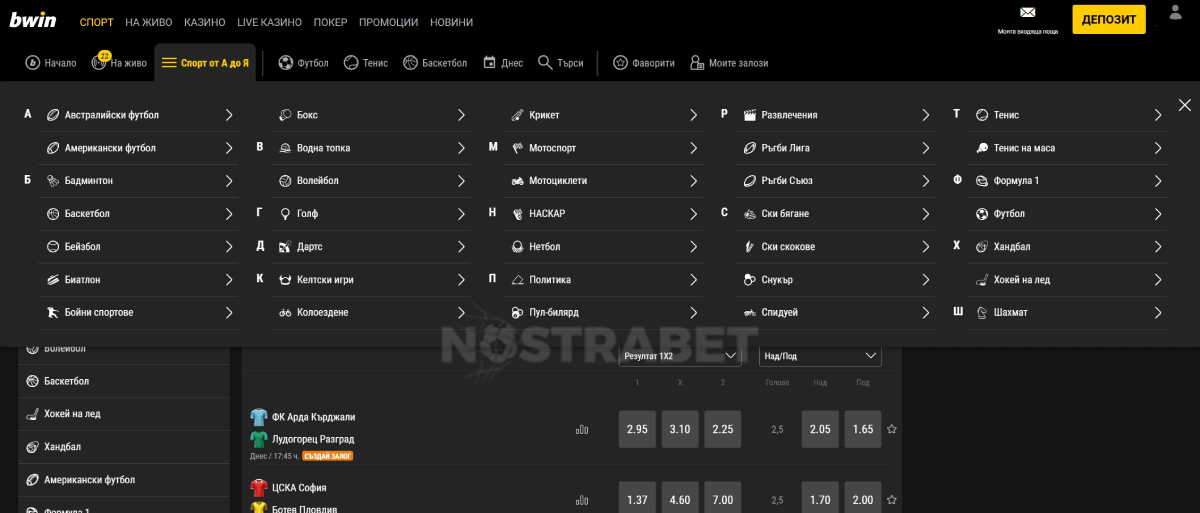
Task: Open the НОВИНИ top menu
Action: (x=452, y=22)
